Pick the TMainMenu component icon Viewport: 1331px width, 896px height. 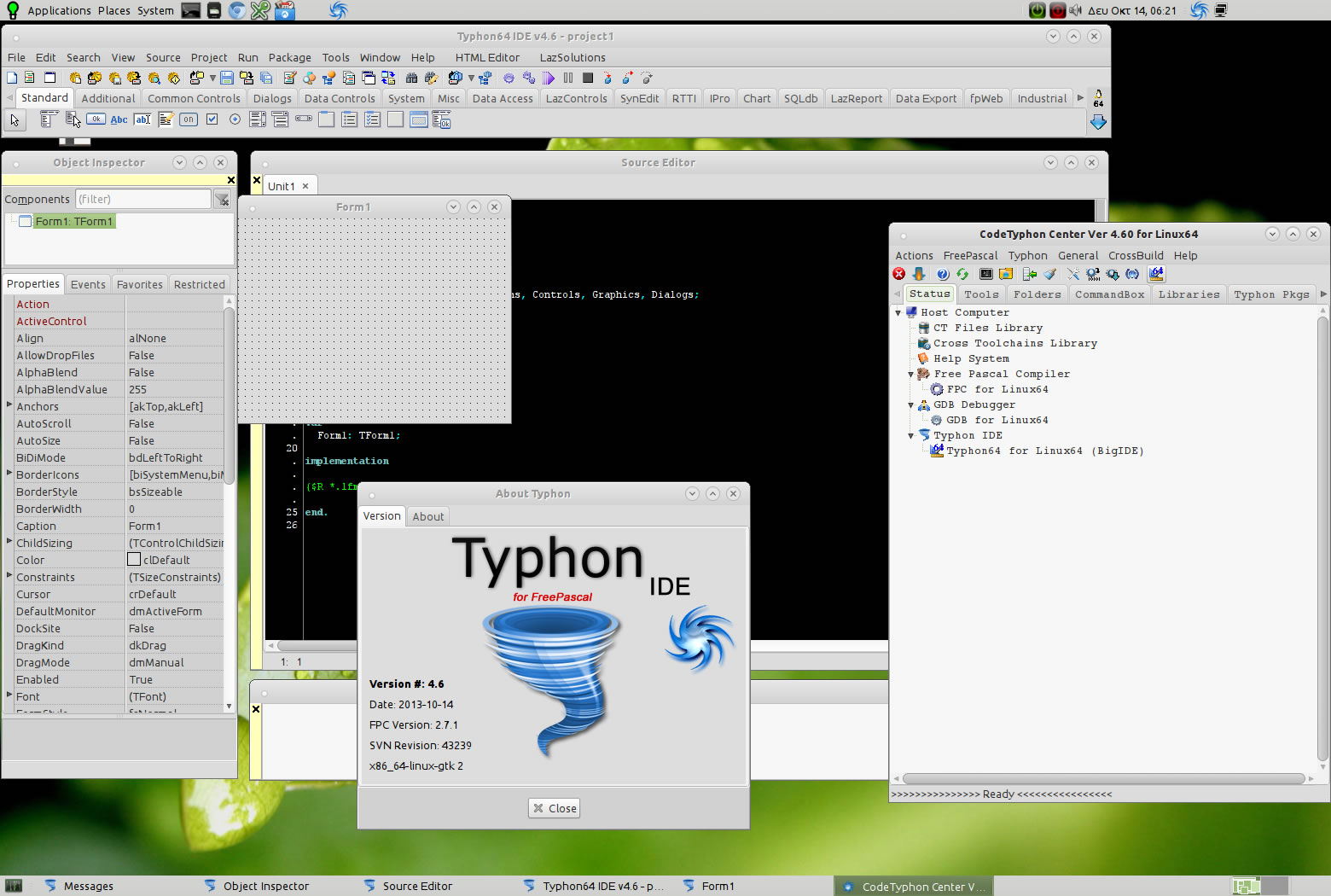pos(49,119)
